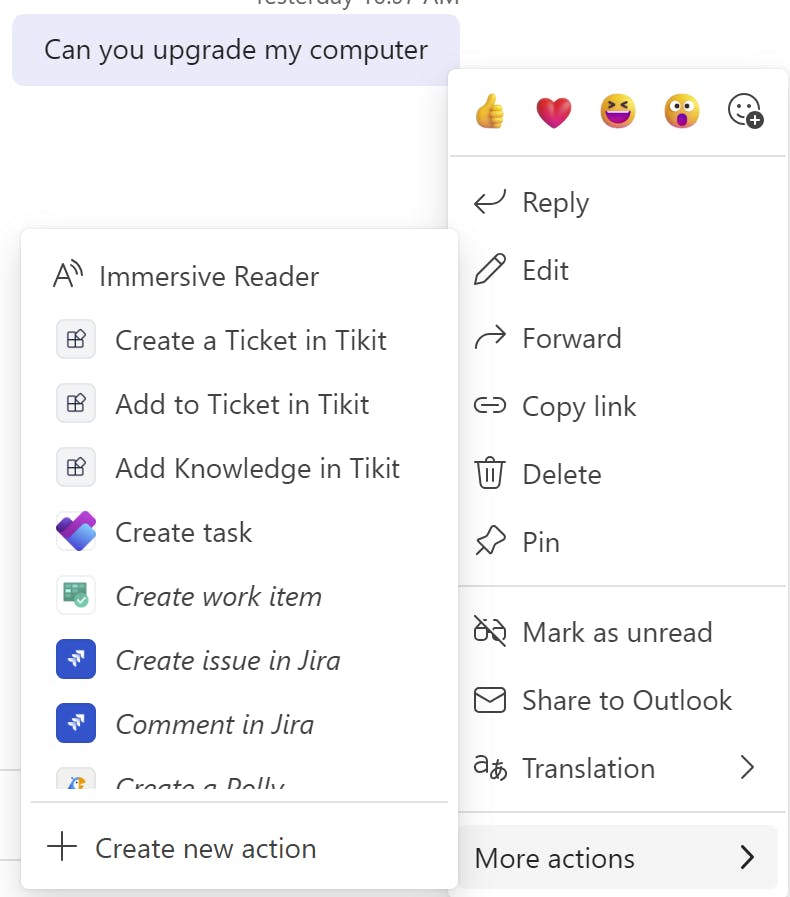
Task: Click the Delete trash can icon
Action: (489, 474)
